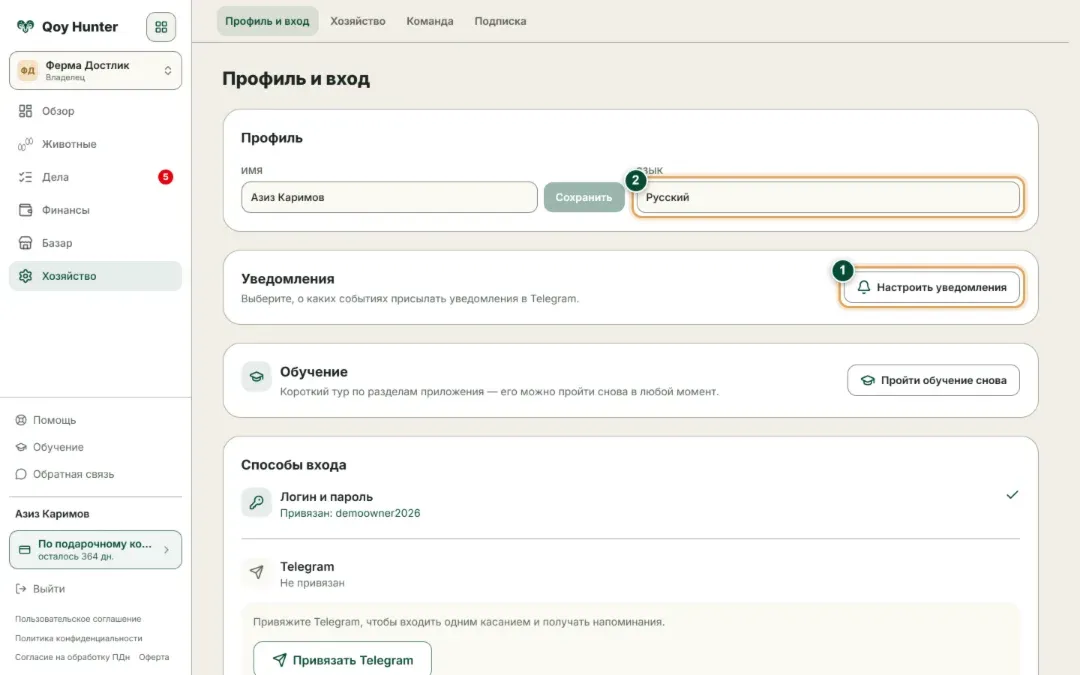Click the graduation cap icon beside Обучение heading
Screen dimensions: 1080x675
[256, 377]
